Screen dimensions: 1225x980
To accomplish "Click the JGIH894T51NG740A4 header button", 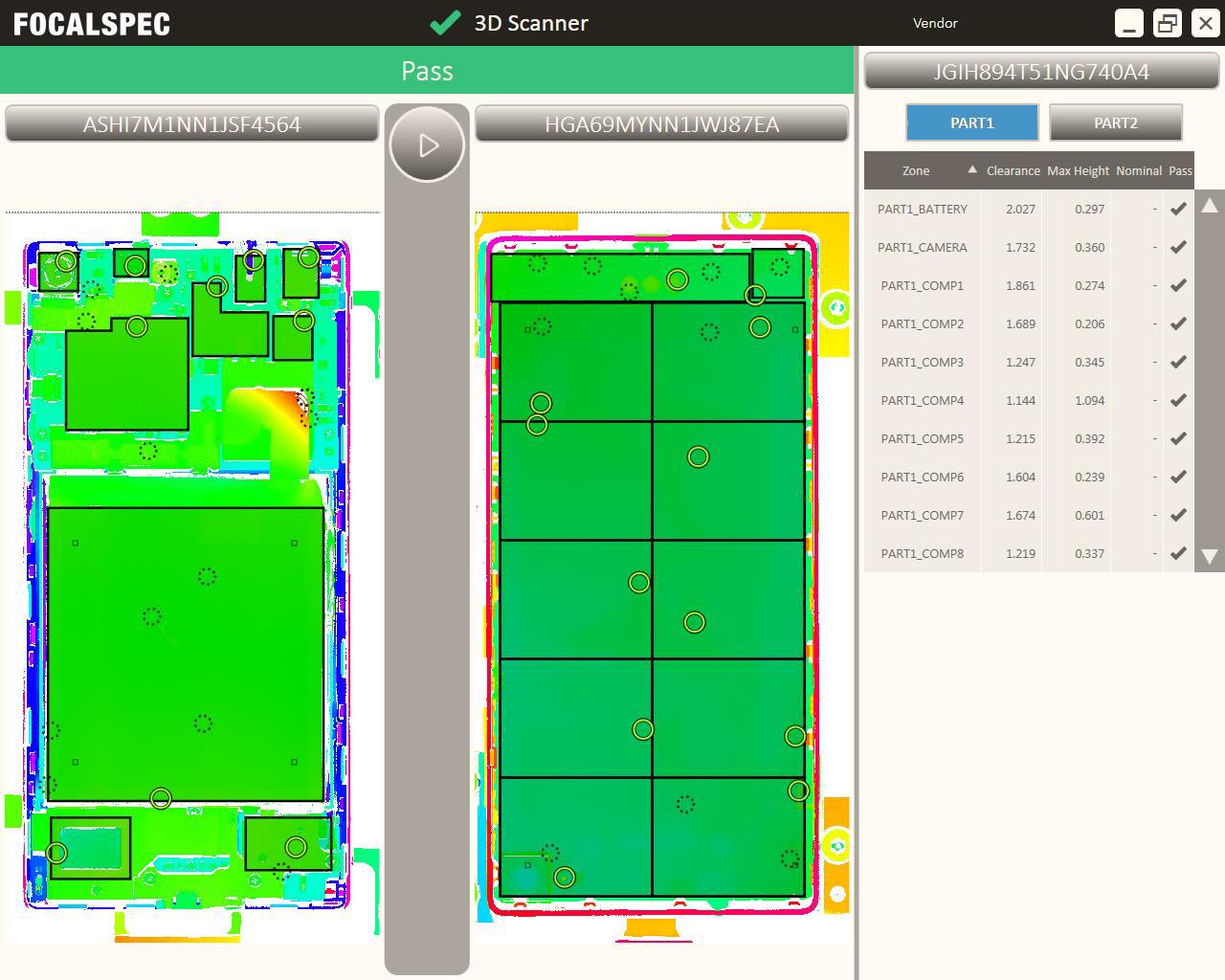I will point(1041,72).
